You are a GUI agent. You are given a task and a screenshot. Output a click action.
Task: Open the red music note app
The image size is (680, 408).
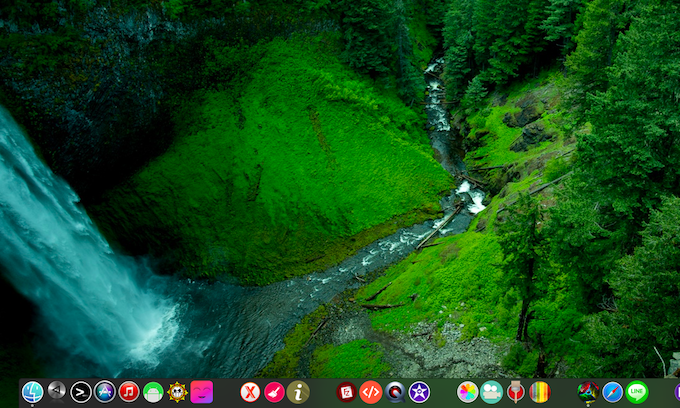coord(129,392)
